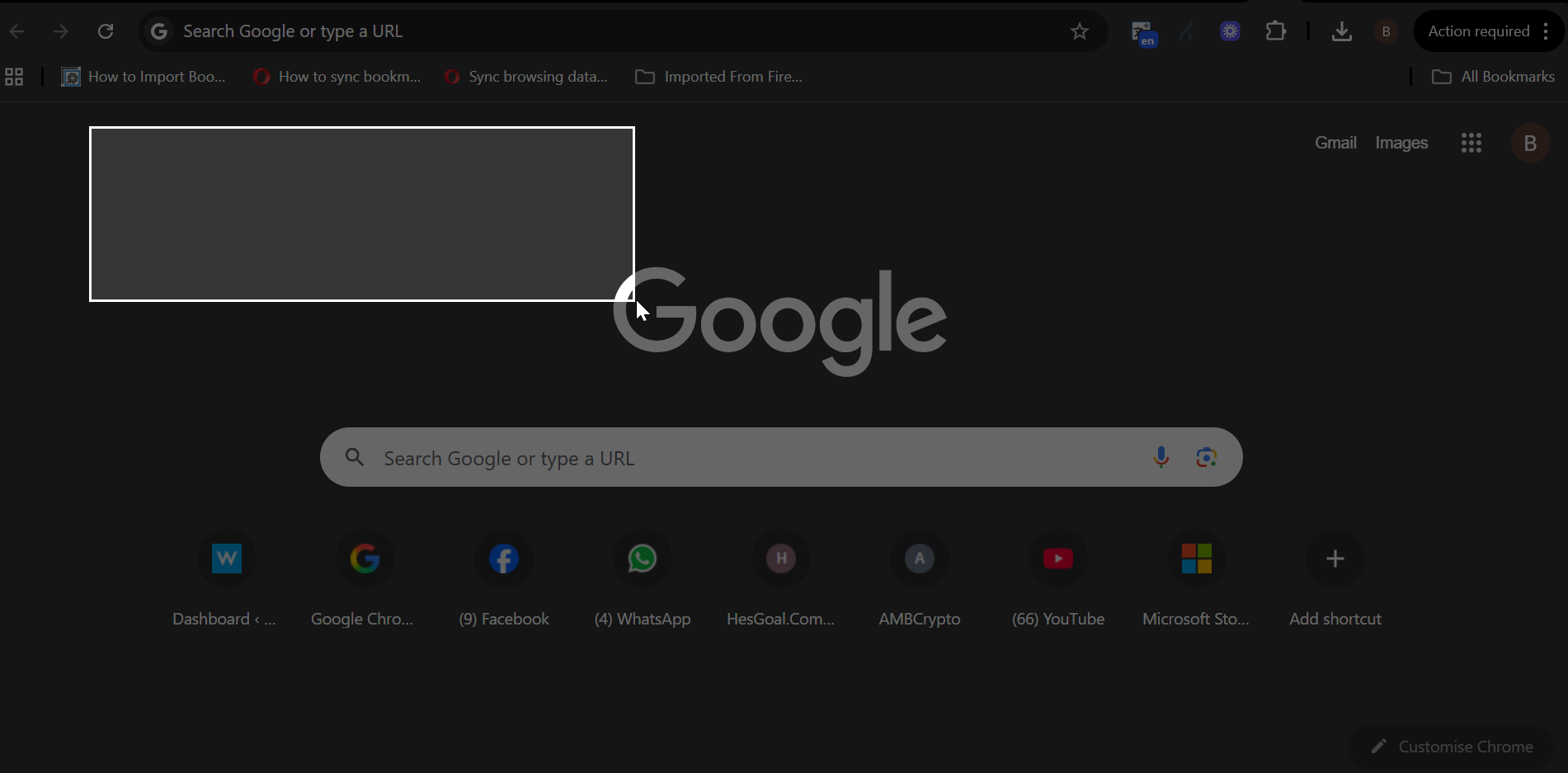The width and height of the screenshot is (1568, 773).
Task: Open the YouTube shortcut
Action: click(x=1058, y=579)
